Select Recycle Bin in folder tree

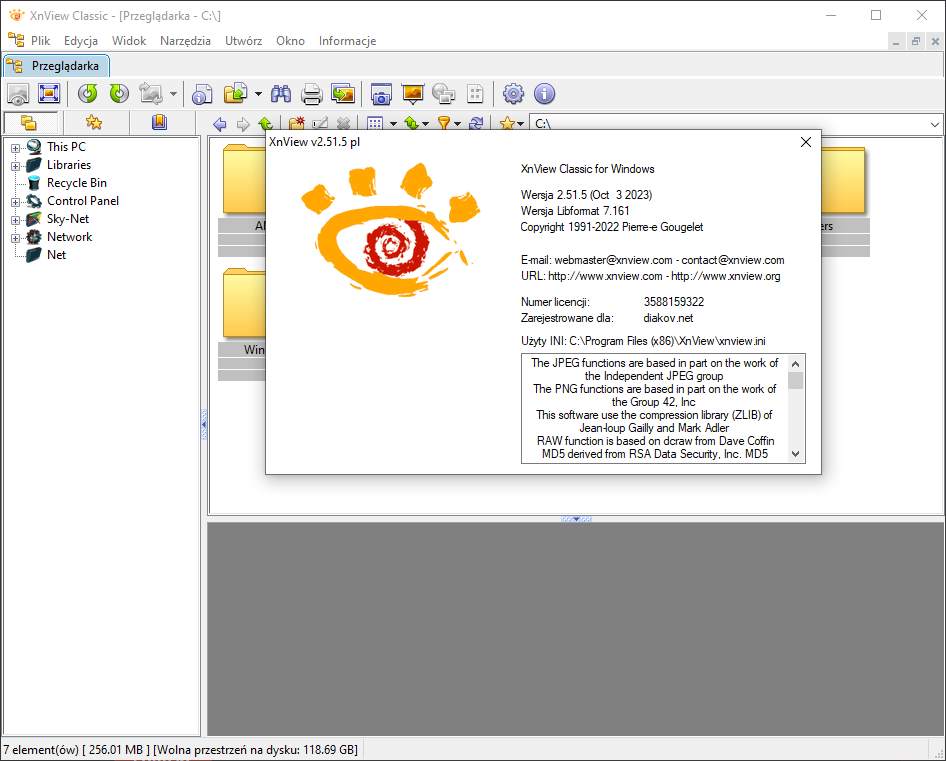point(77,183)
